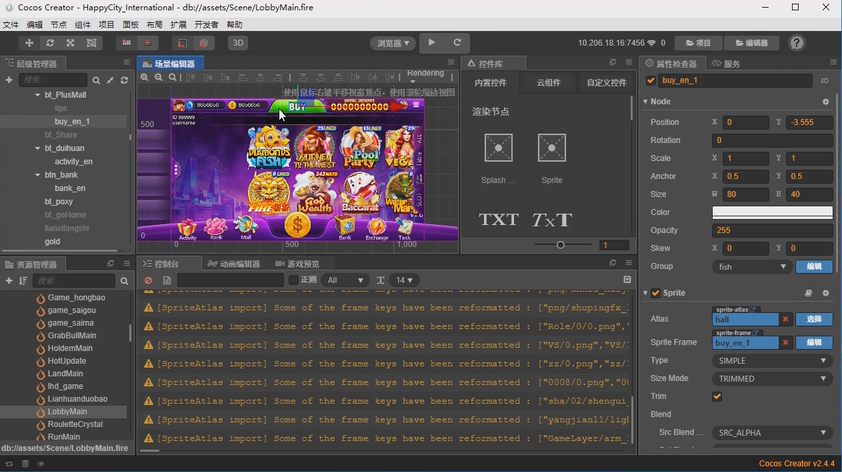
Task: Click the Size W input field
Action: [x=745, y=194]
